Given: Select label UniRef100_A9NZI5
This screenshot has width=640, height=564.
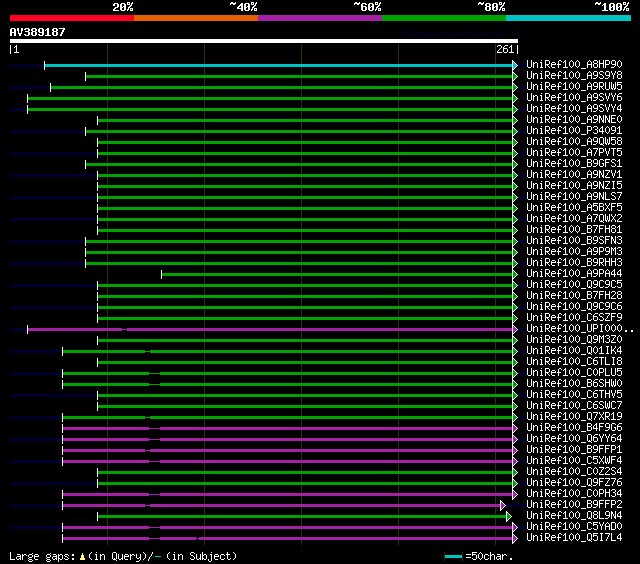Looking at the screenshot, I should click(574, 186).
